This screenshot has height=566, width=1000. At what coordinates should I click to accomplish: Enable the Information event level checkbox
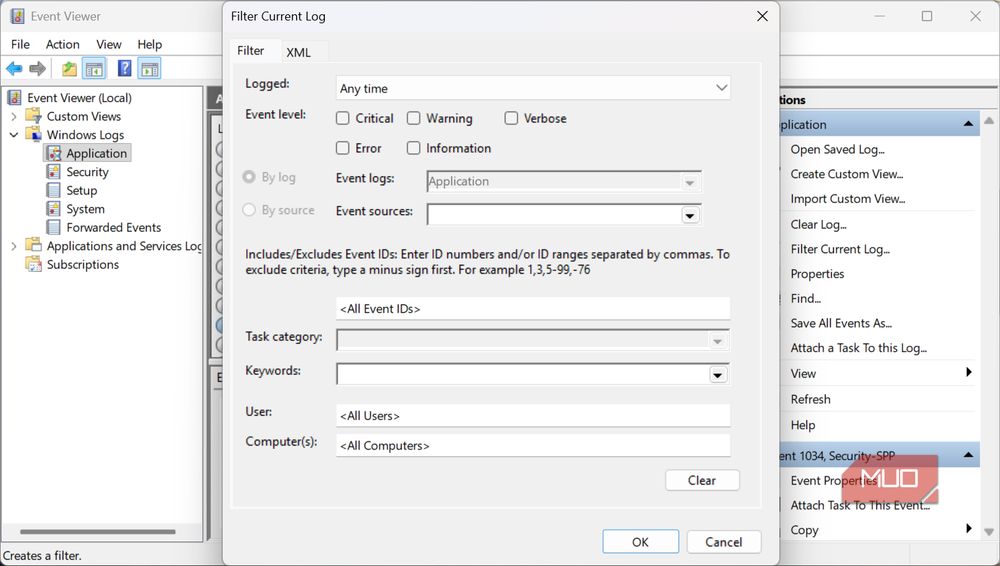413,148
